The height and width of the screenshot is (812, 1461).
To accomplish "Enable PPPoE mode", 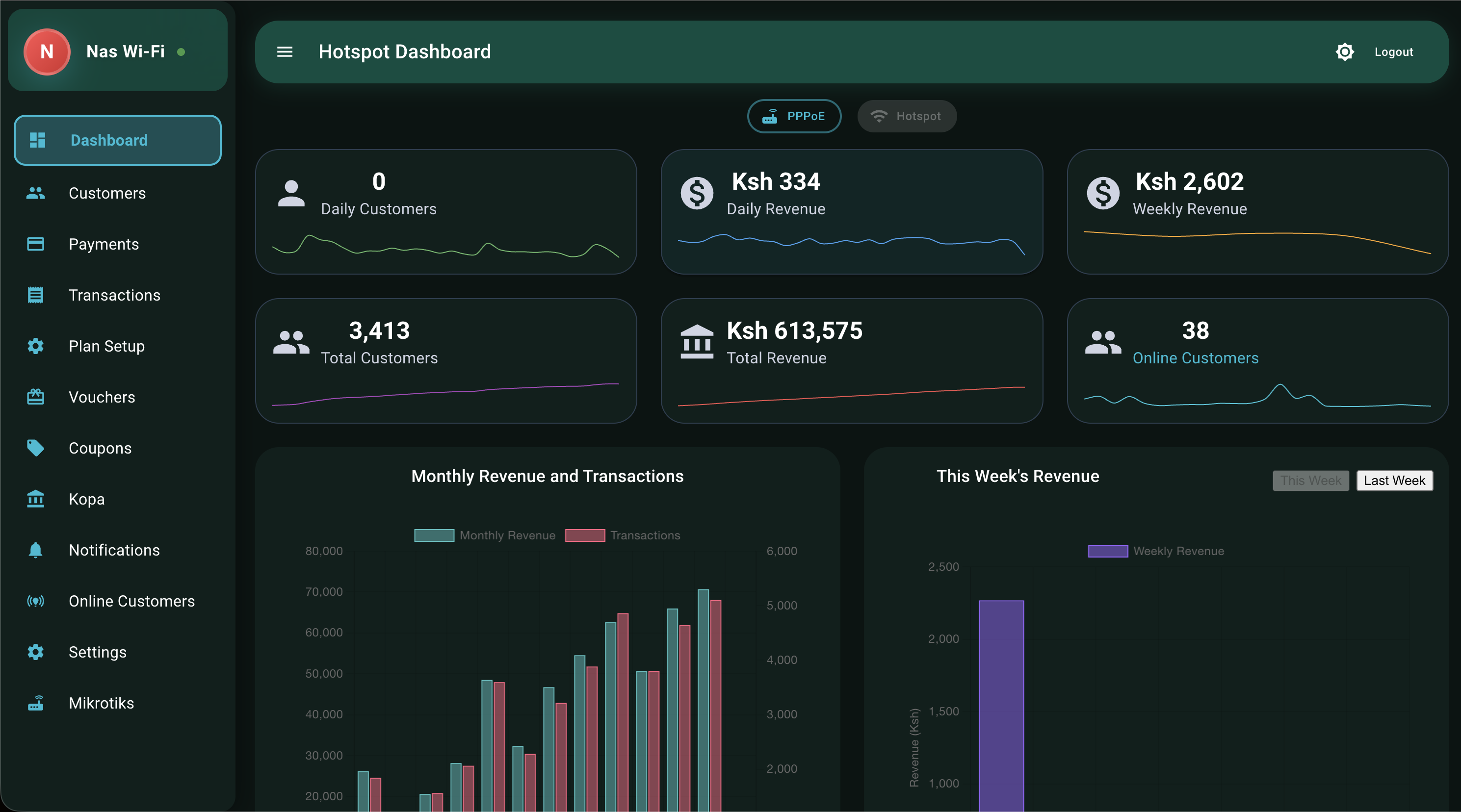I will [x=794, y=116].
